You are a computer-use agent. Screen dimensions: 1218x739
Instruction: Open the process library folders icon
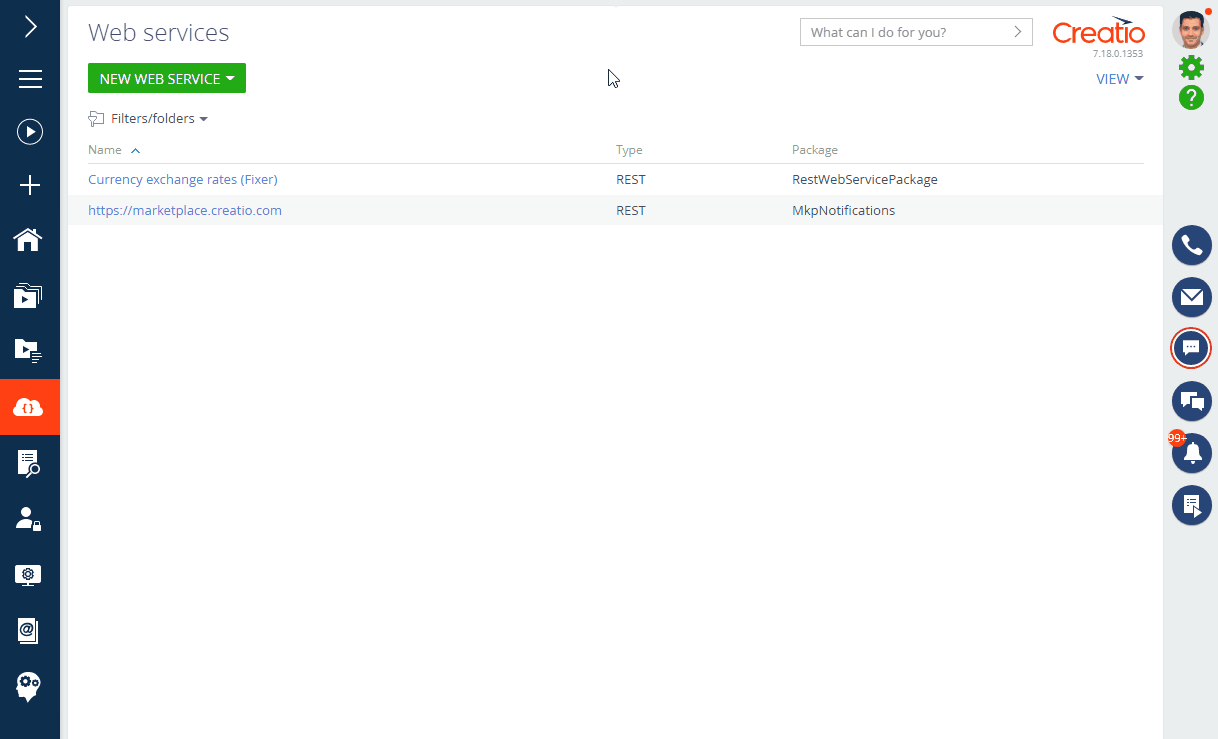(x=28, y=295)
